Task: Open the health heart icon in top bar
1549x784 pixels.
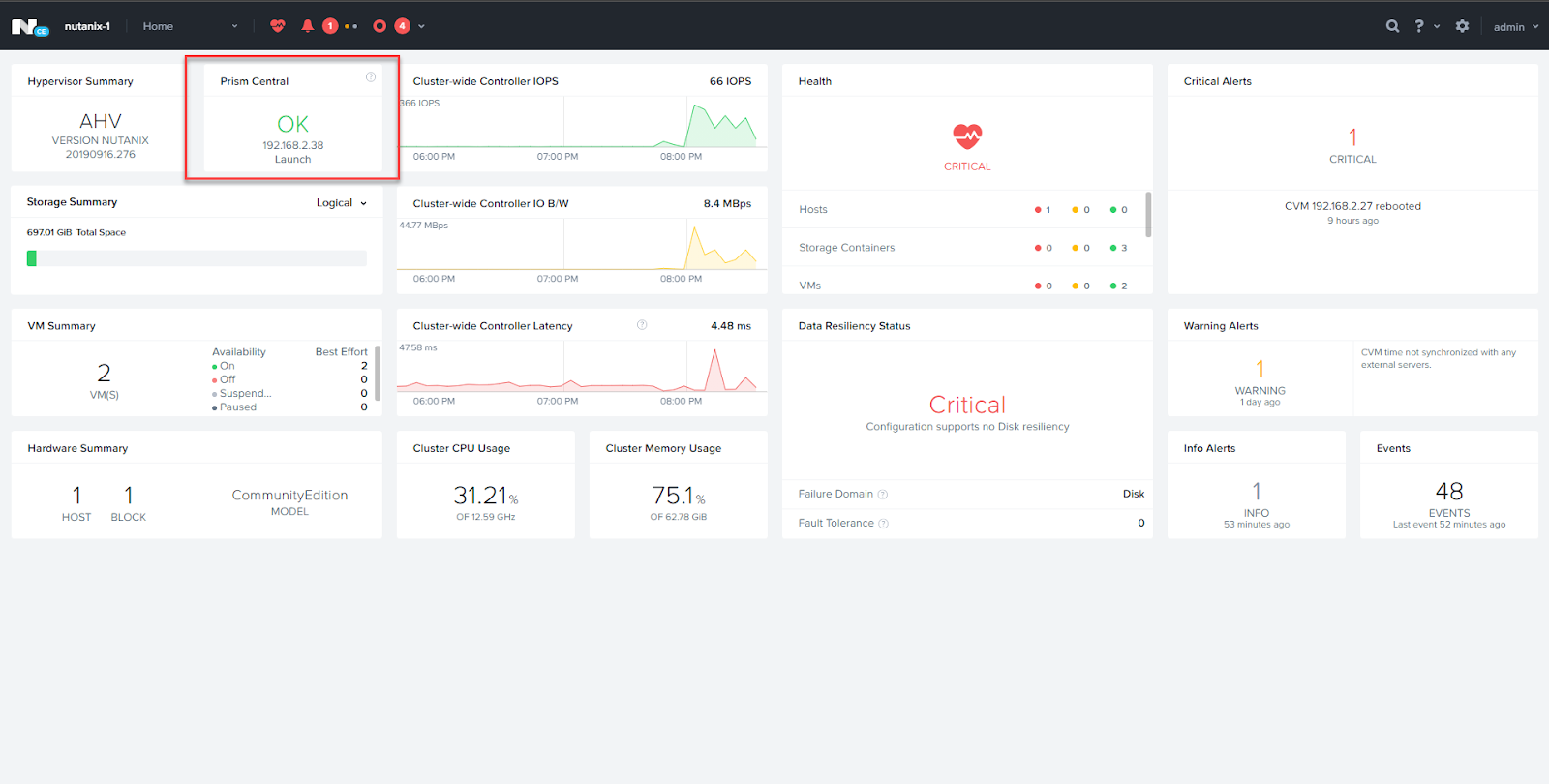Action: click(278, 26)
